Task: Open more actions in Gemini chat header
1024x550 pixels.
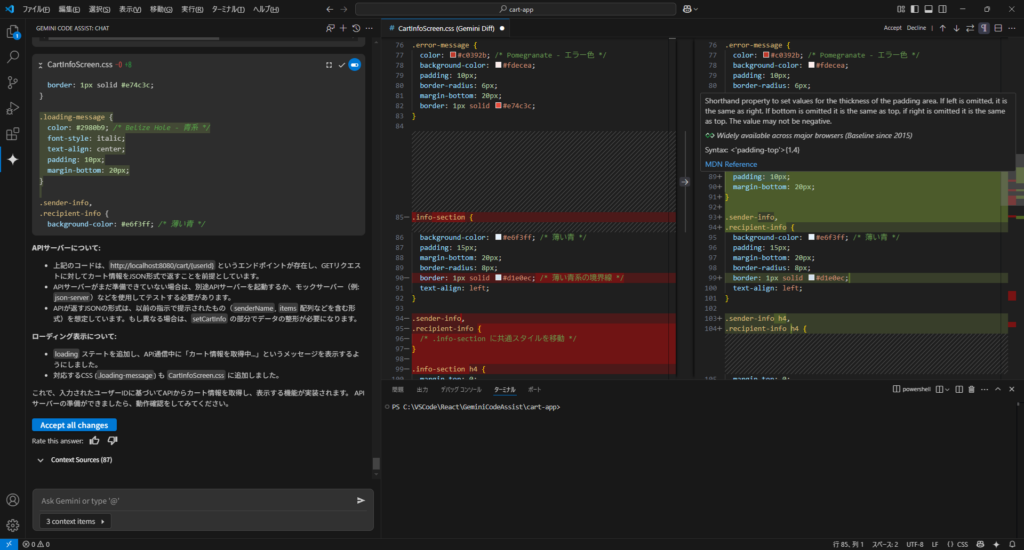Action: click(x=369, y=28)
